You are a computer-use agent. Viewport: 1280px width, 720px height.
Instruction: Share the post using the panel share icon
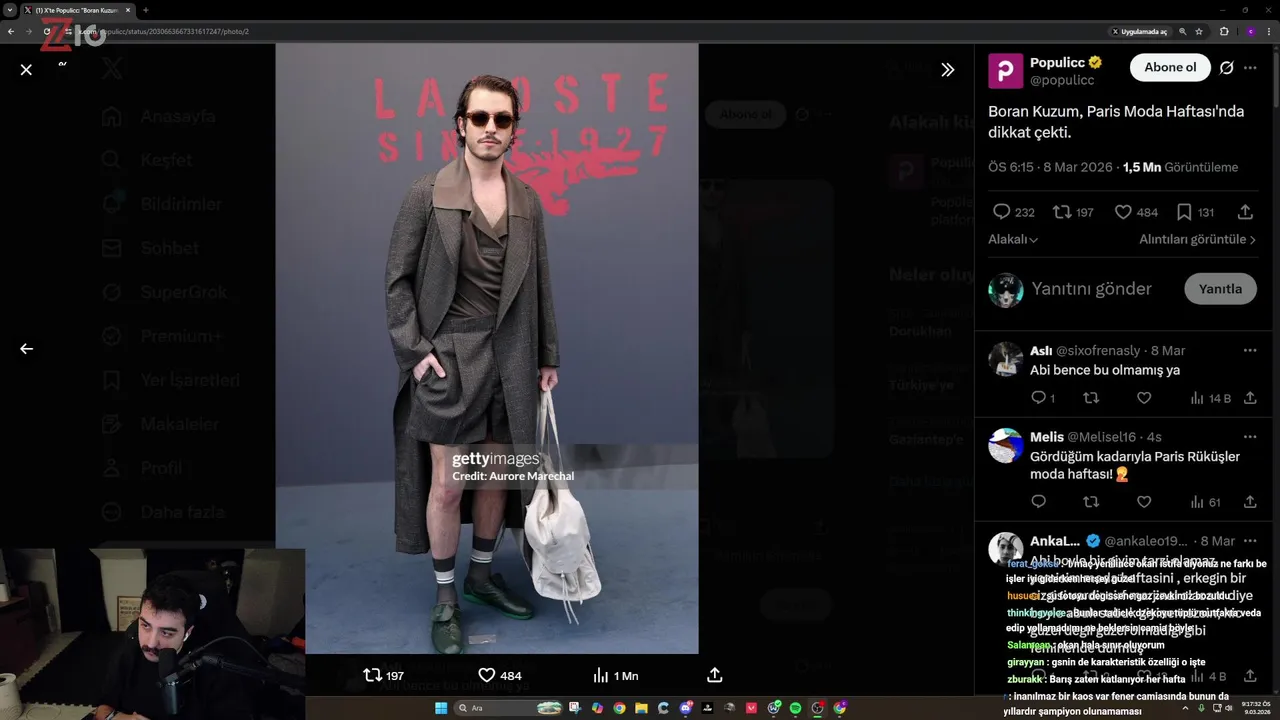pos(1245,212)
